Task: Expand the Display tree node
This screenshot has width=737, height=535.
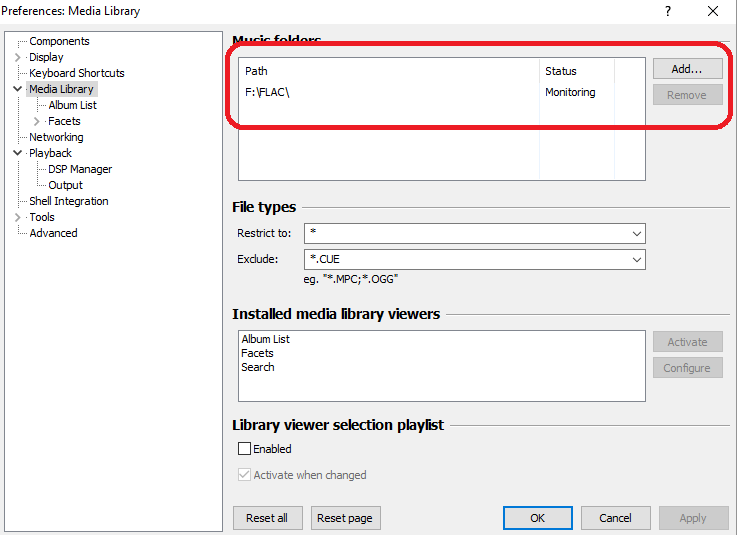Action: tap(17, 57)
